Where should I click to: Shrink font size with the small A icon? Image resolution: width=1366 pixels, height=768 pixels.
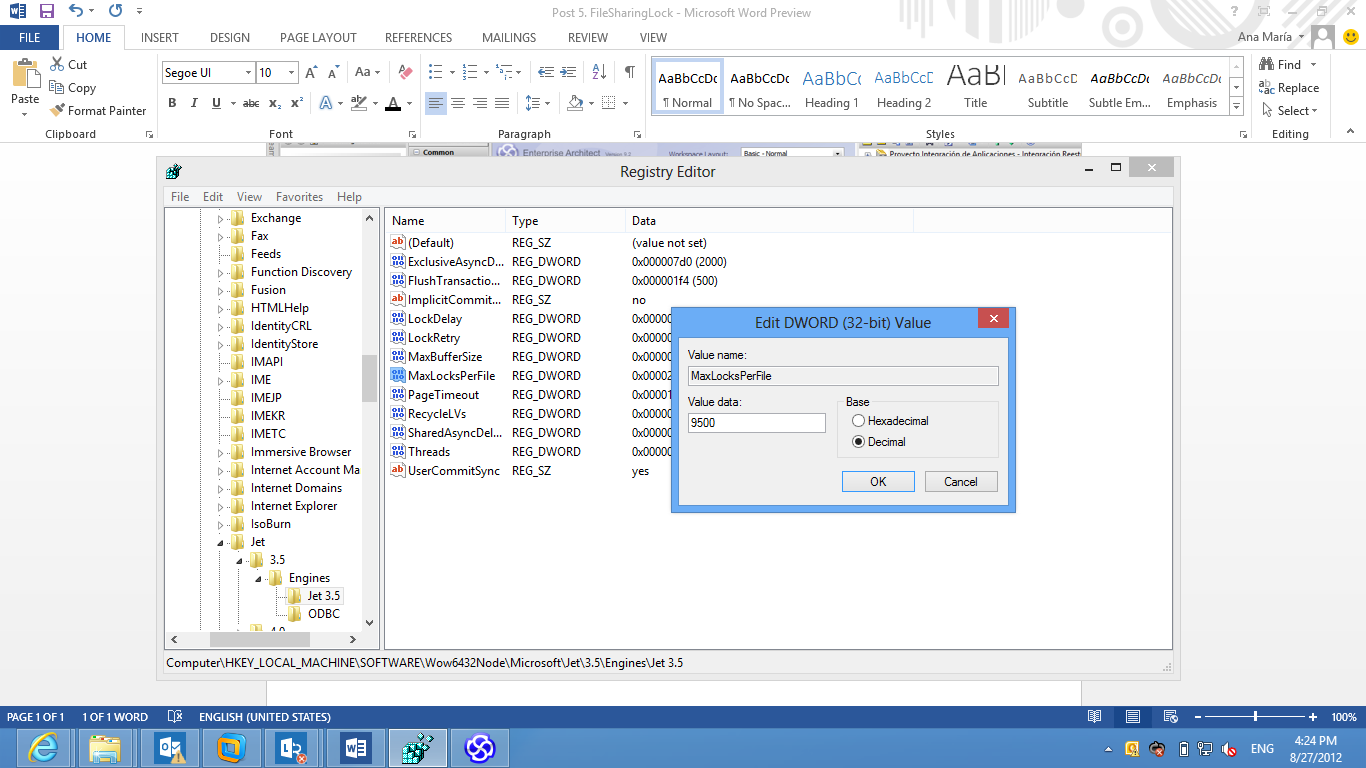click(x=334, y=72)
